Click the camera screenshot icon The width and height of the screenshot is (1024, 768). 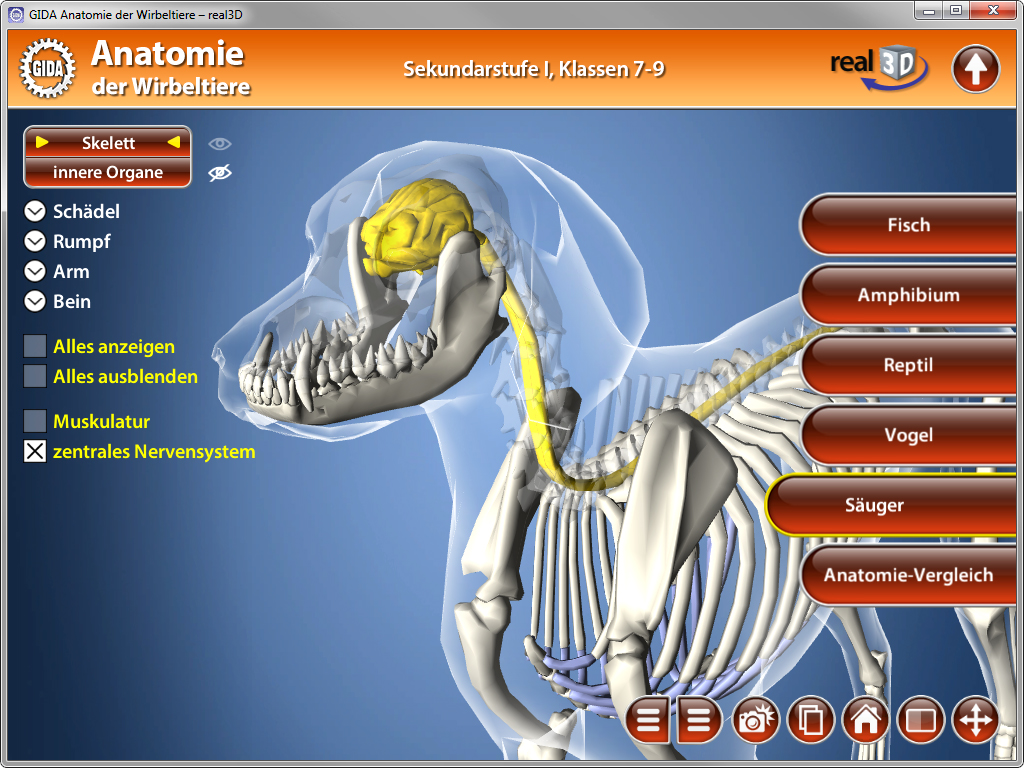tap(756, 720)
